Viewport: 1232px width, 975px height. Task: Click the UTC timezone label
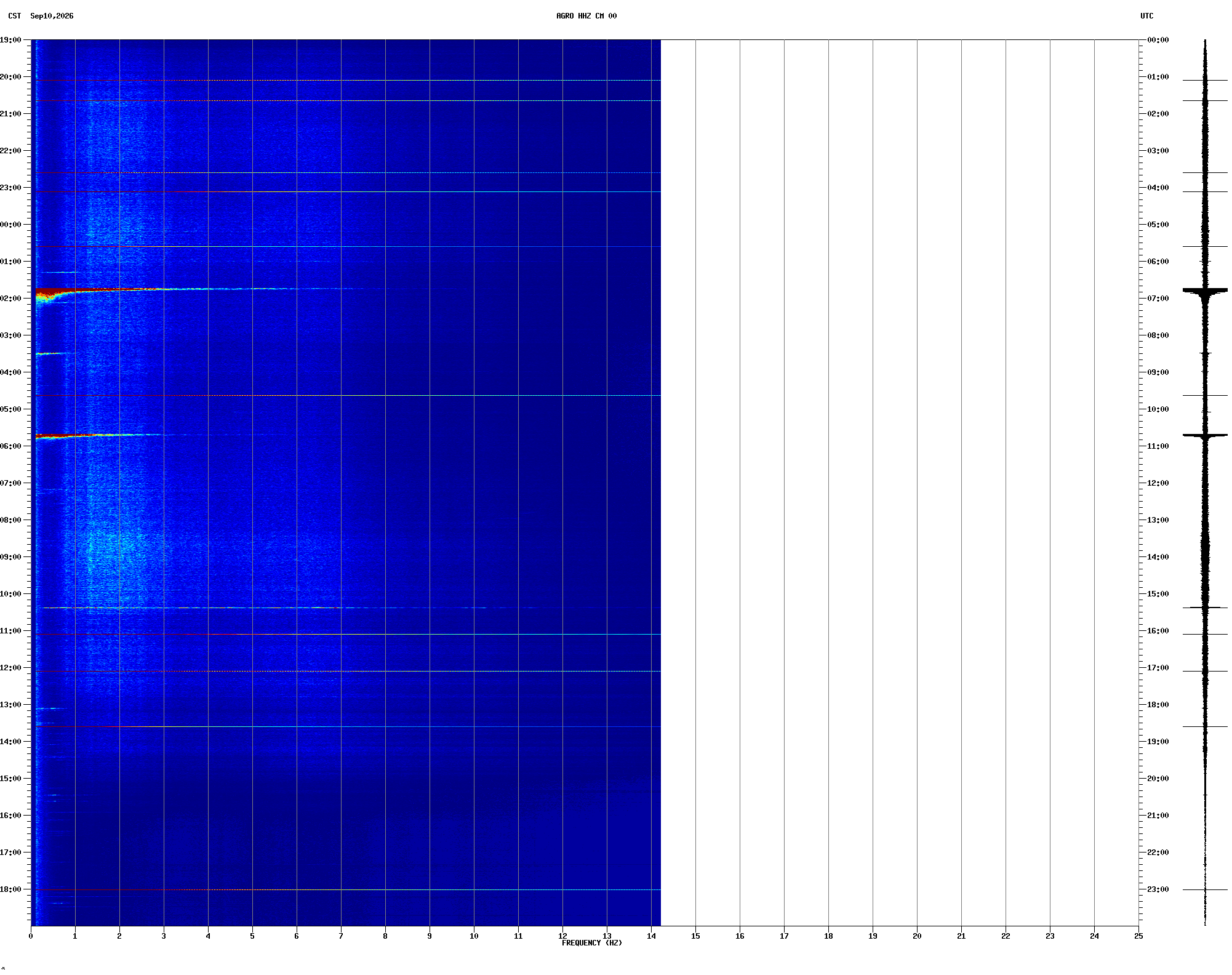[x=1147, y=16]
